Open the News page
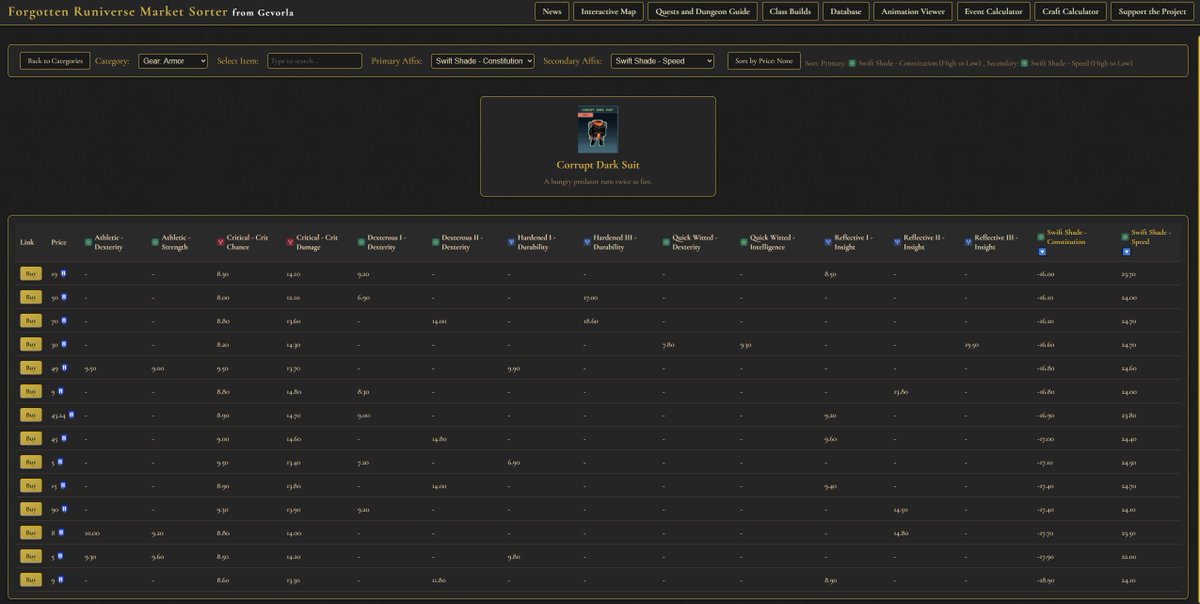This screenshot has height=604, width=1200. 552,12
